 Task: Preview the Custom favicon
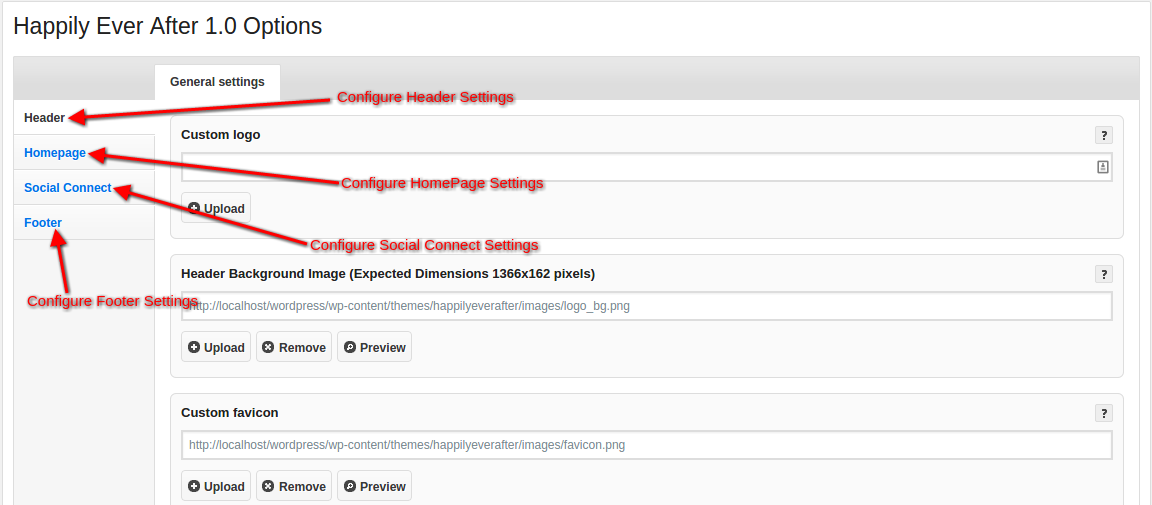tap(374, 486)
